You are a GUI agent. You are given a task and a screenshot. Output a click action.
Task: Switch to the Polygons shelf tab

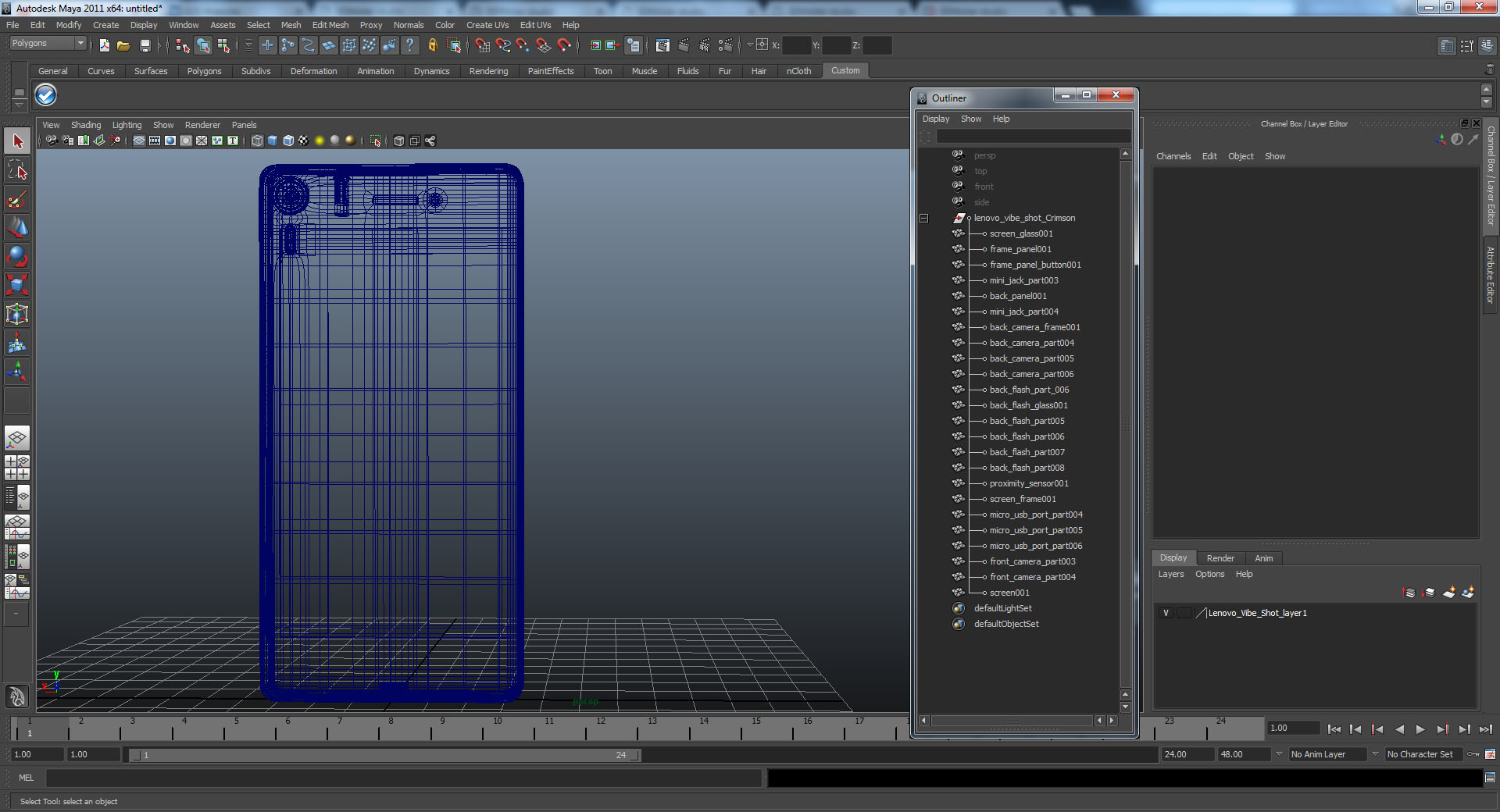point(204,71)
